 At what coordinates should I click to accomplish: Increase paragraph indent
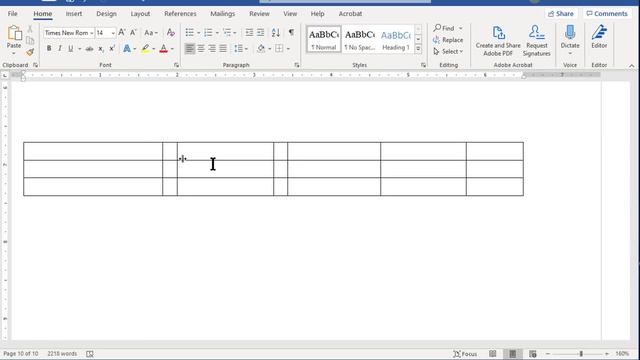[x=260, y=33]
